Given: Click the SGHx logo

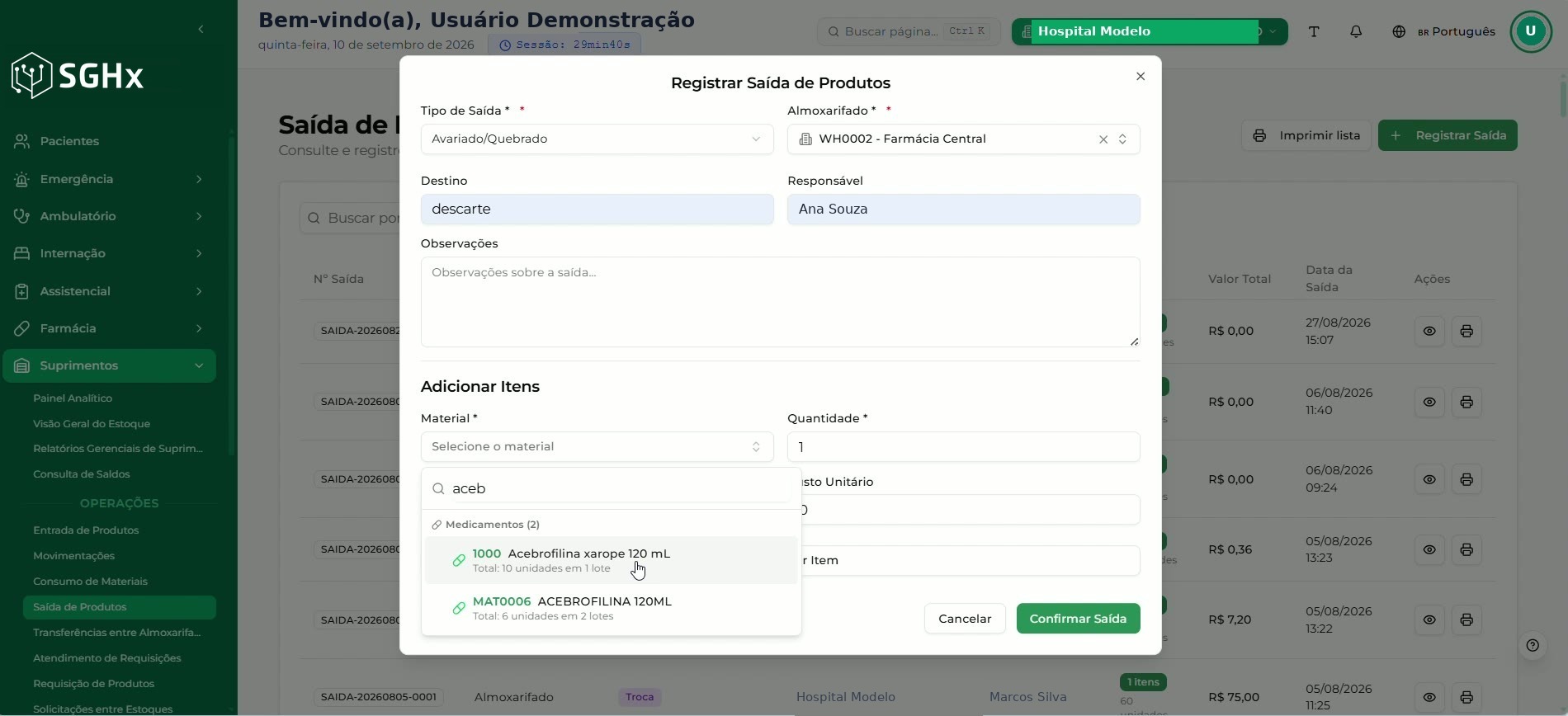Looking at the screenshot, I should 78,76.
